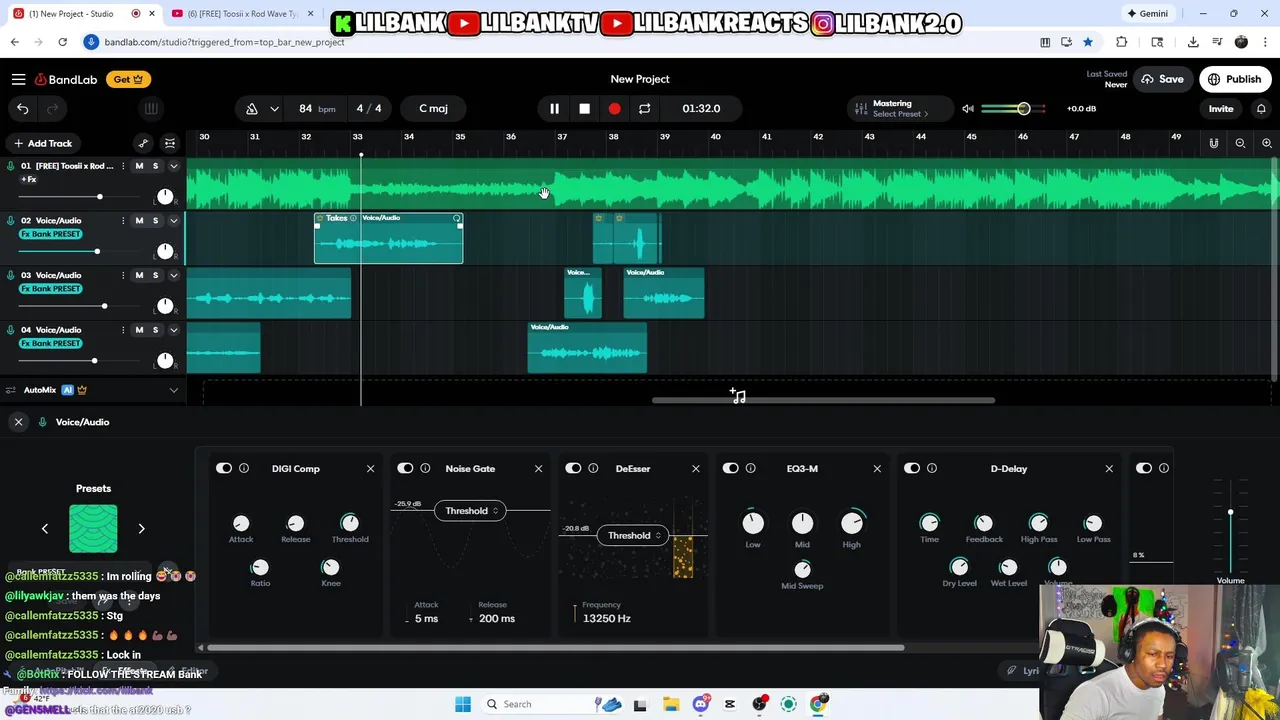Open track 04 three-dot menu

point(123,329)
